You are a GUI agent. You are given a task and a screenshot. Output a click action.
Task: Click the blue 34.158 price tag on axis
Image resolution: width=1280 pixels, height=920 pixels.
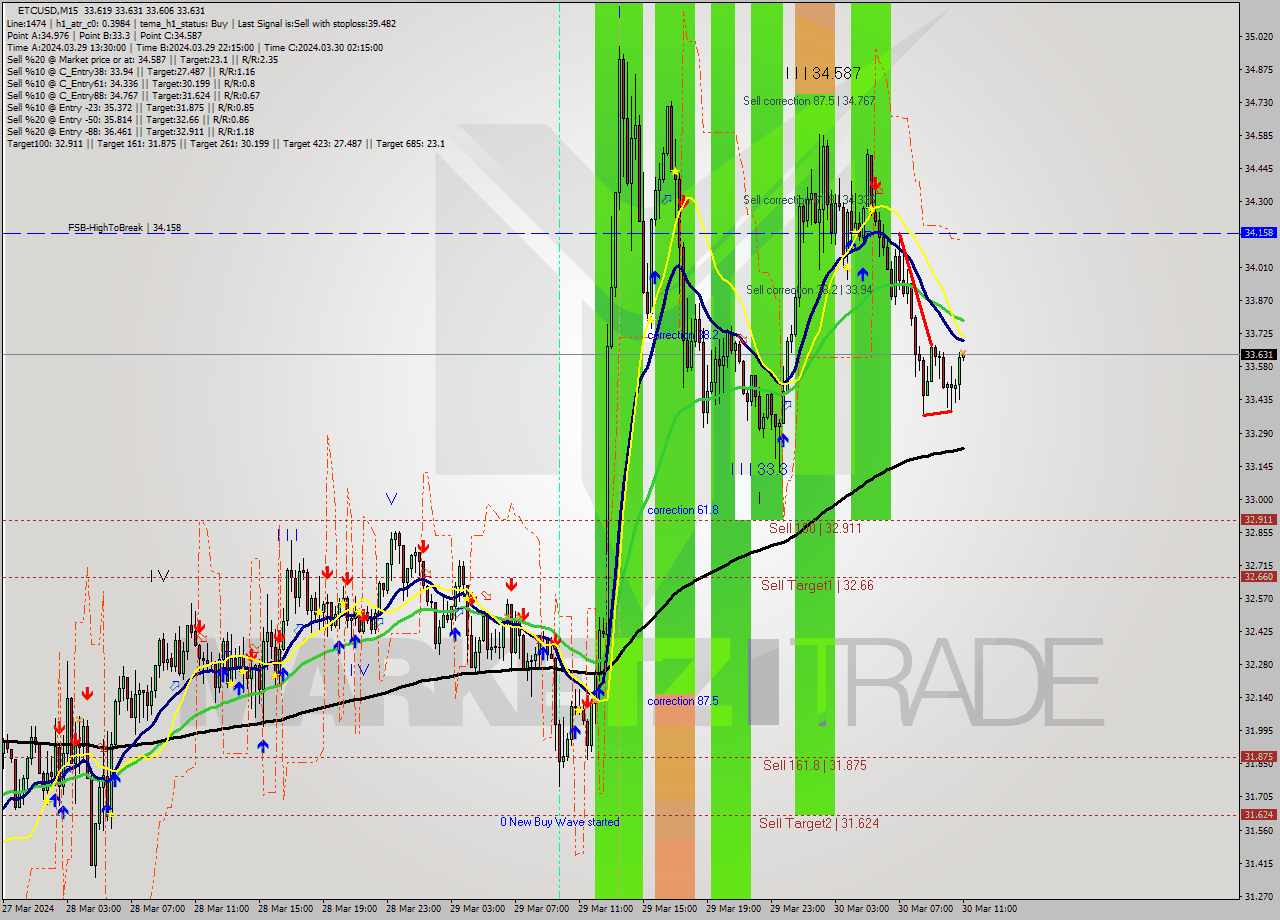click(1258, 233)
